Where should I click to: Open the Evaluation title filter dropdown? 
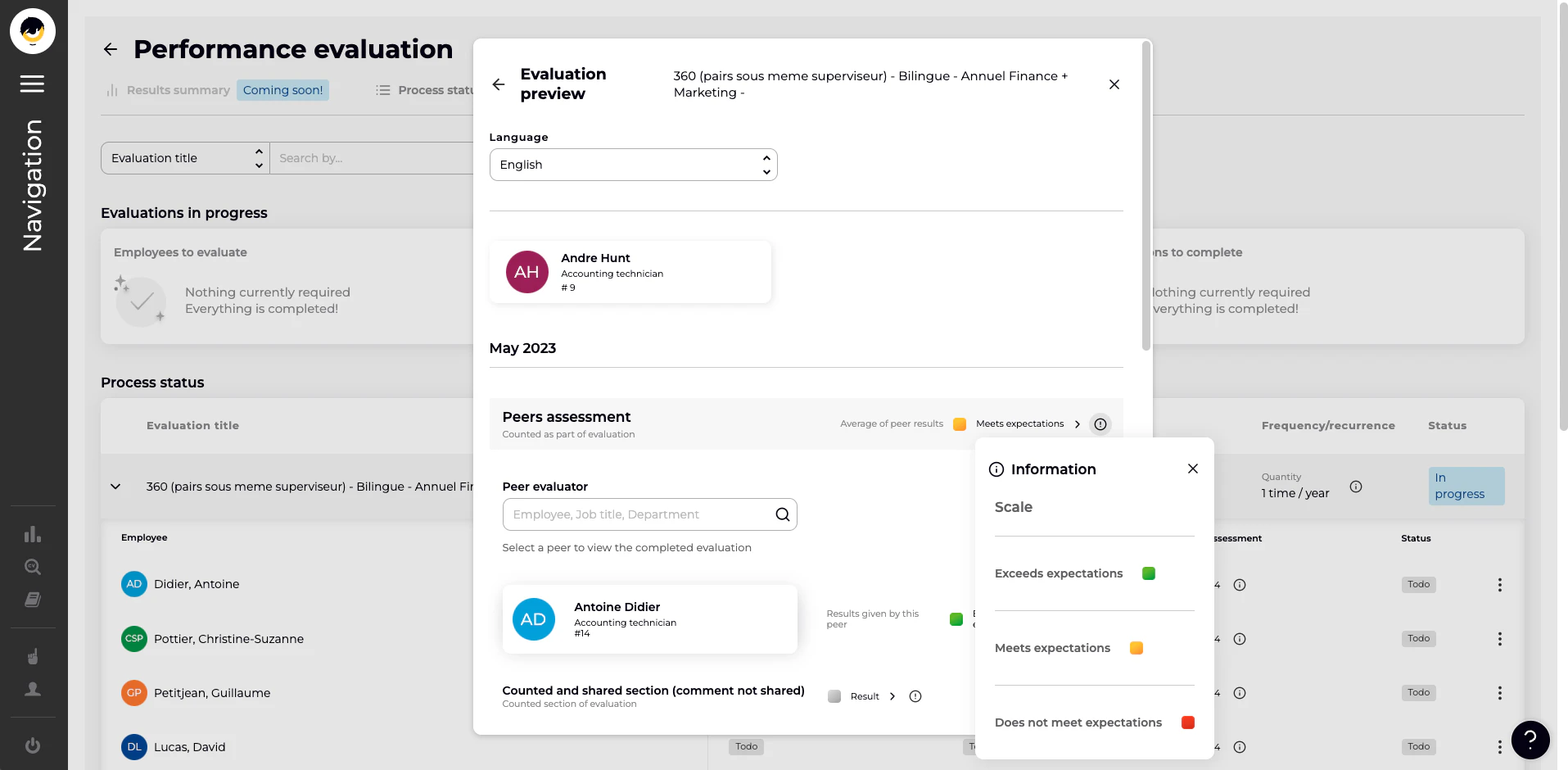186,158
